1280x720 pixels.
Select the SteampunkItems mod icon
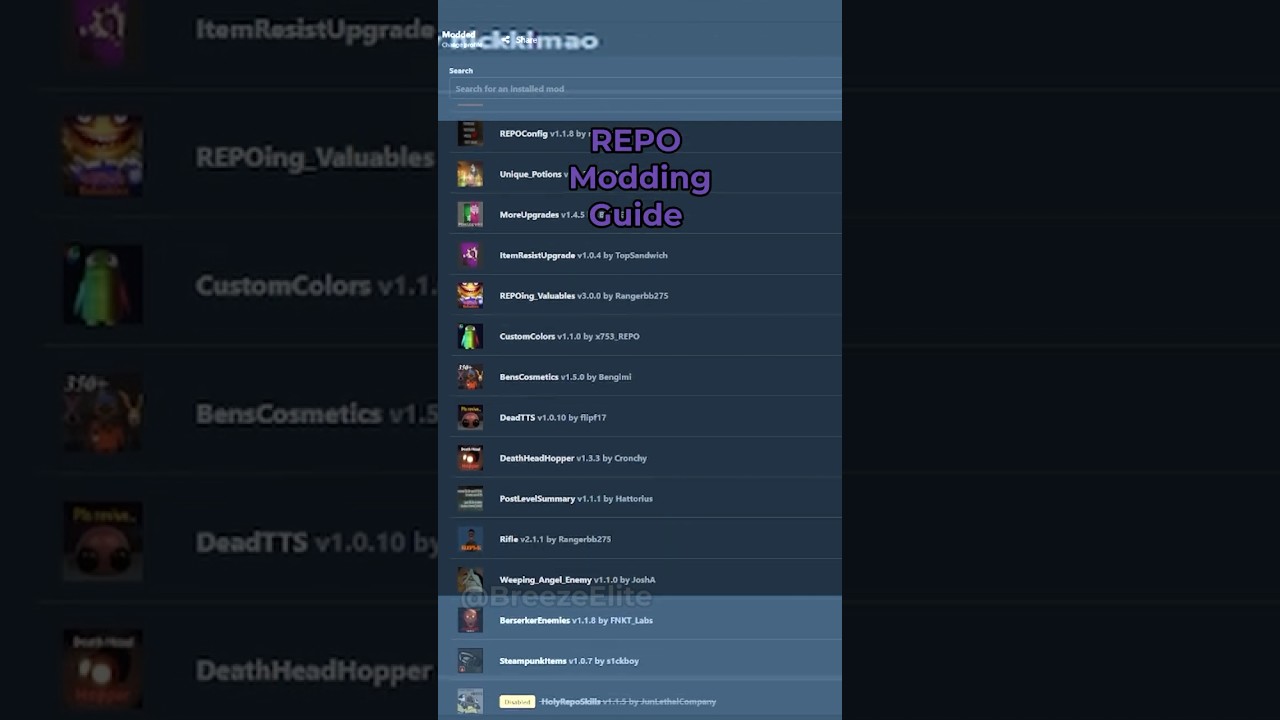[x=470, y=661]
